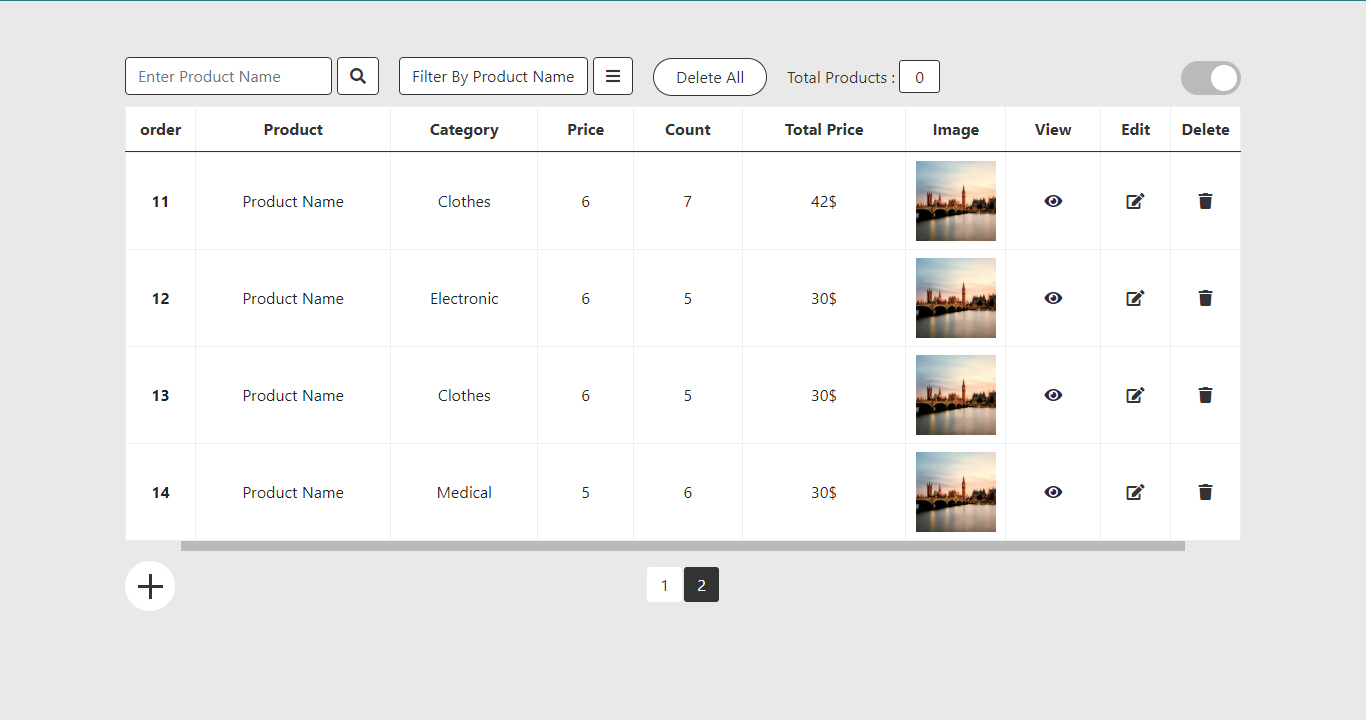Delete the product in order 13 row
1366x720 pixels.
point(1205,395)
